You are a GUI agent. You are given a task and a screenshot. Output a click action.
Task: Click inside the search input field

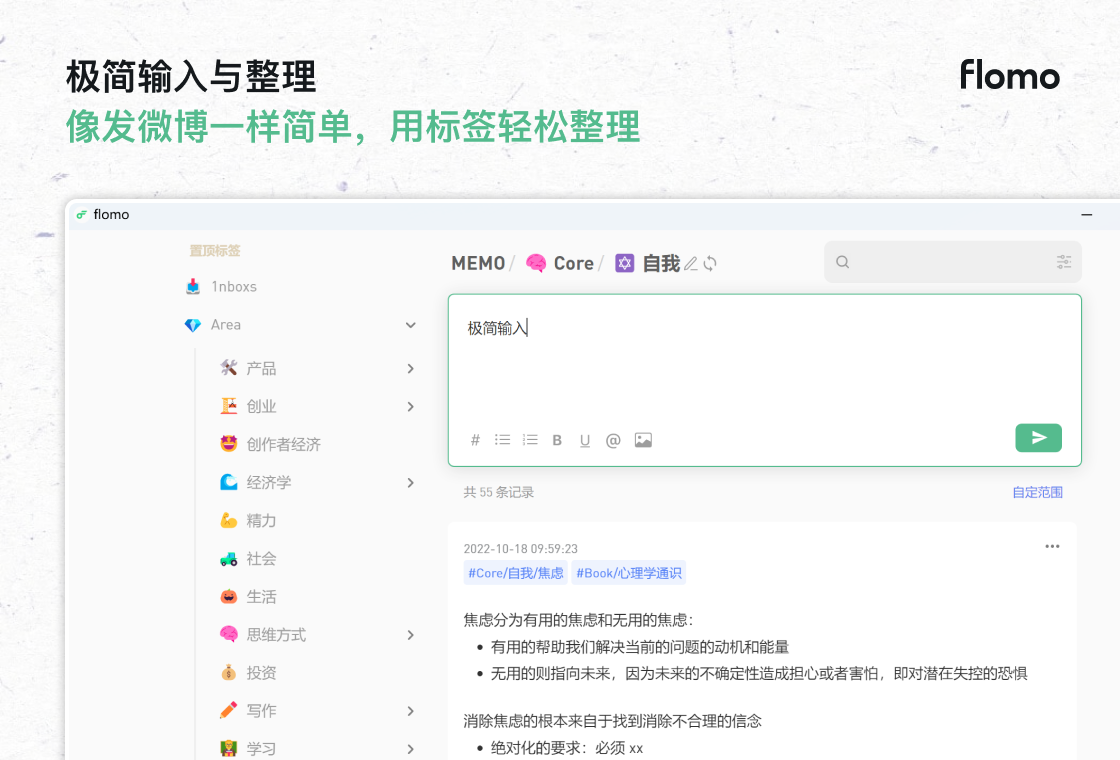[940, 261]
